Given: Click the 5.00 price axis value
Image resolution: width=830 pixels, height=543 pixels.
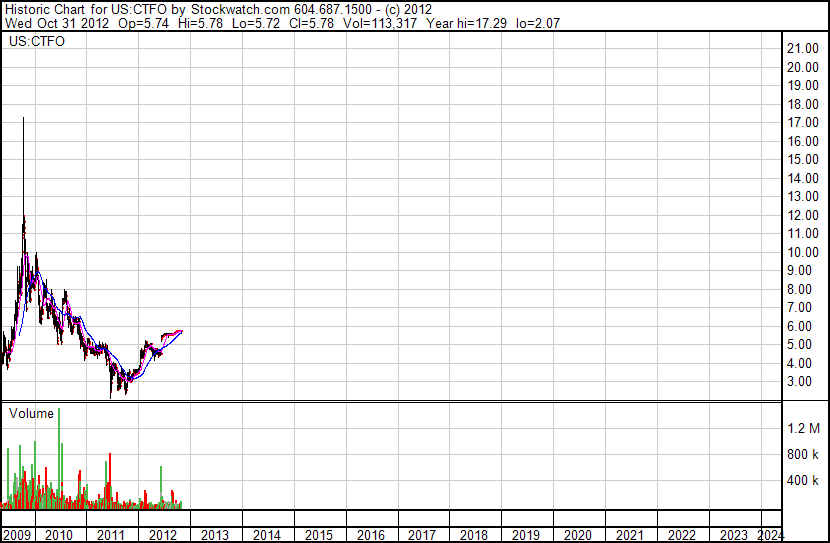Looking at the screenshot, I should point(800,345).
